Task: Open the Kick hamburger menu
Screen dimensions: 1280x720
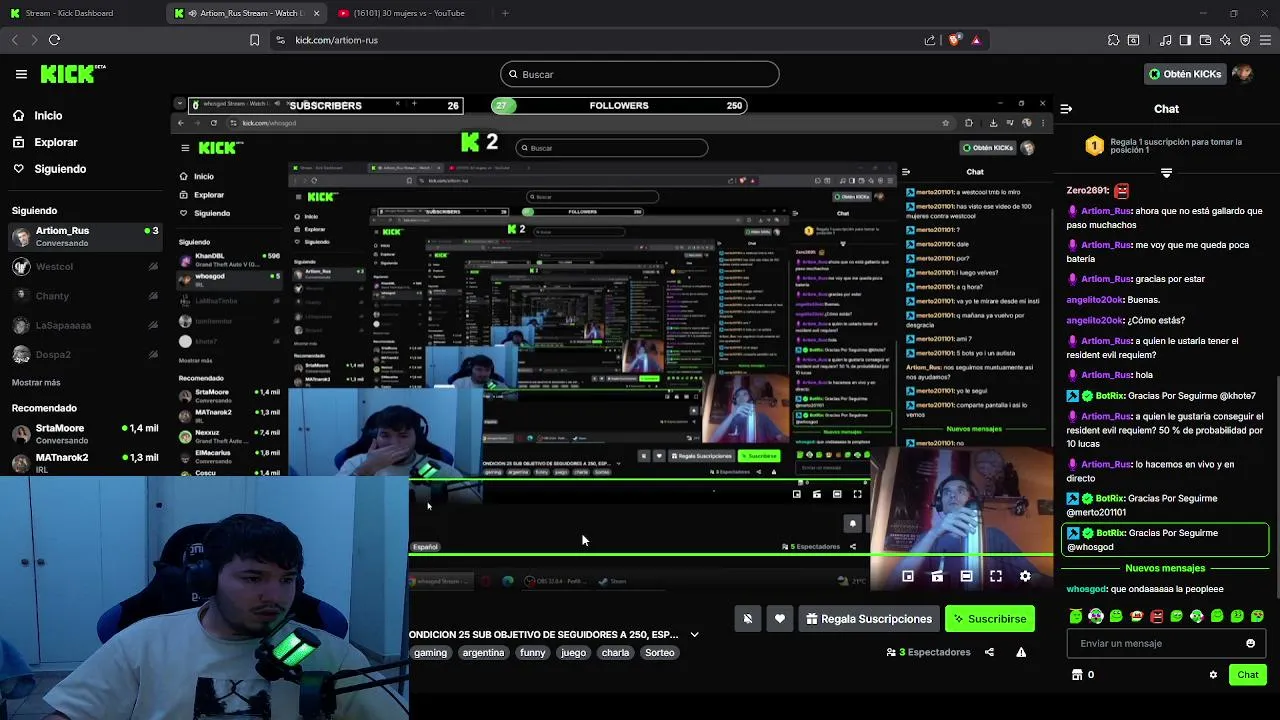Action: (x=21, y=74)
